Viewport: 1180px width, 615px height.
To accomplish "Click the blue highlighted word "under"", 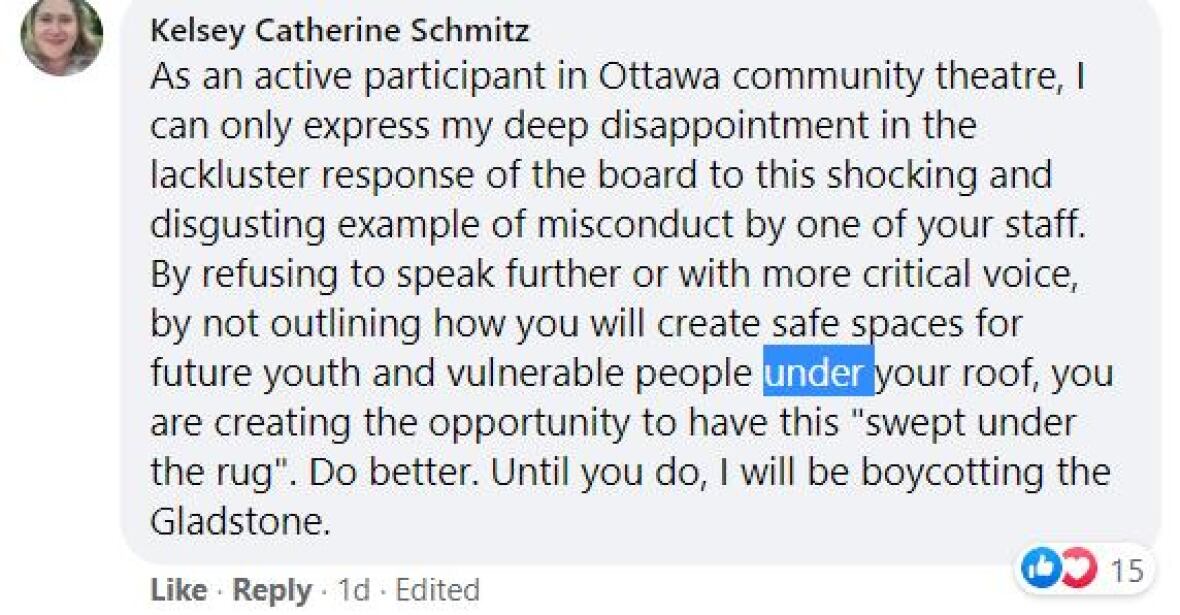I will [x=817, y=373].
